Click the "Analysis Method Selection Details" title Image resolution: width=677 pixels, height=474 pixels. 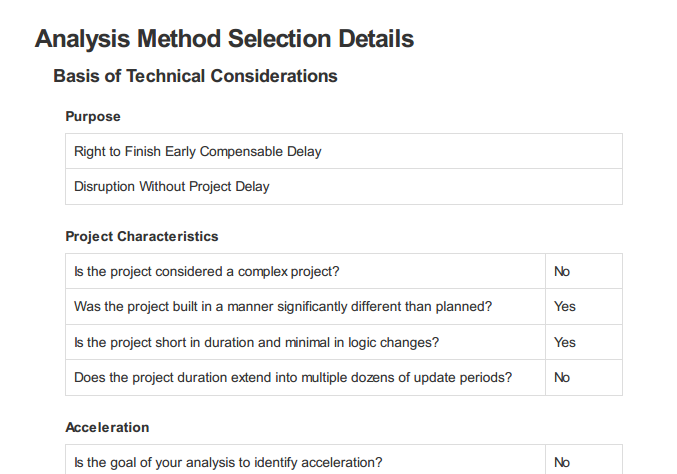coord(224,39)
